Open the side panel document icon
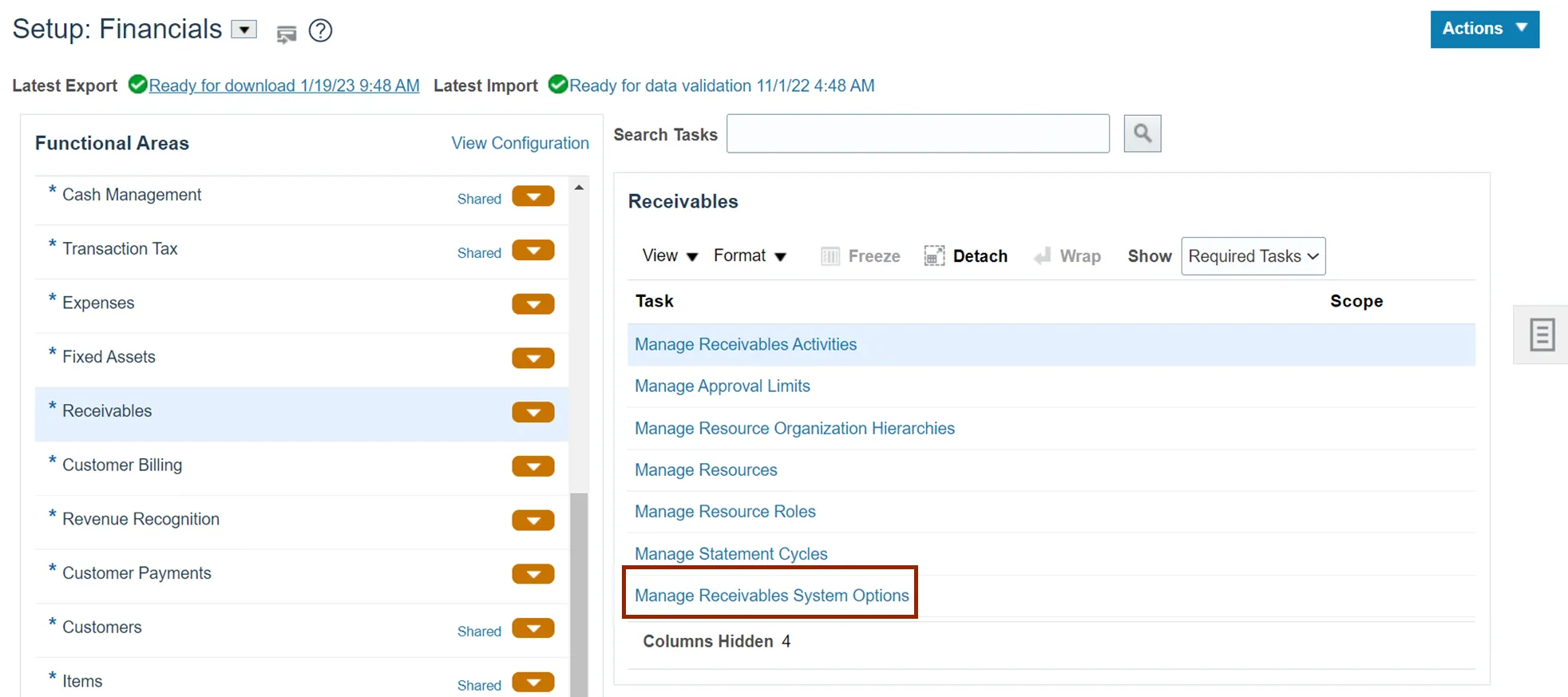 tap(1542, 335)
